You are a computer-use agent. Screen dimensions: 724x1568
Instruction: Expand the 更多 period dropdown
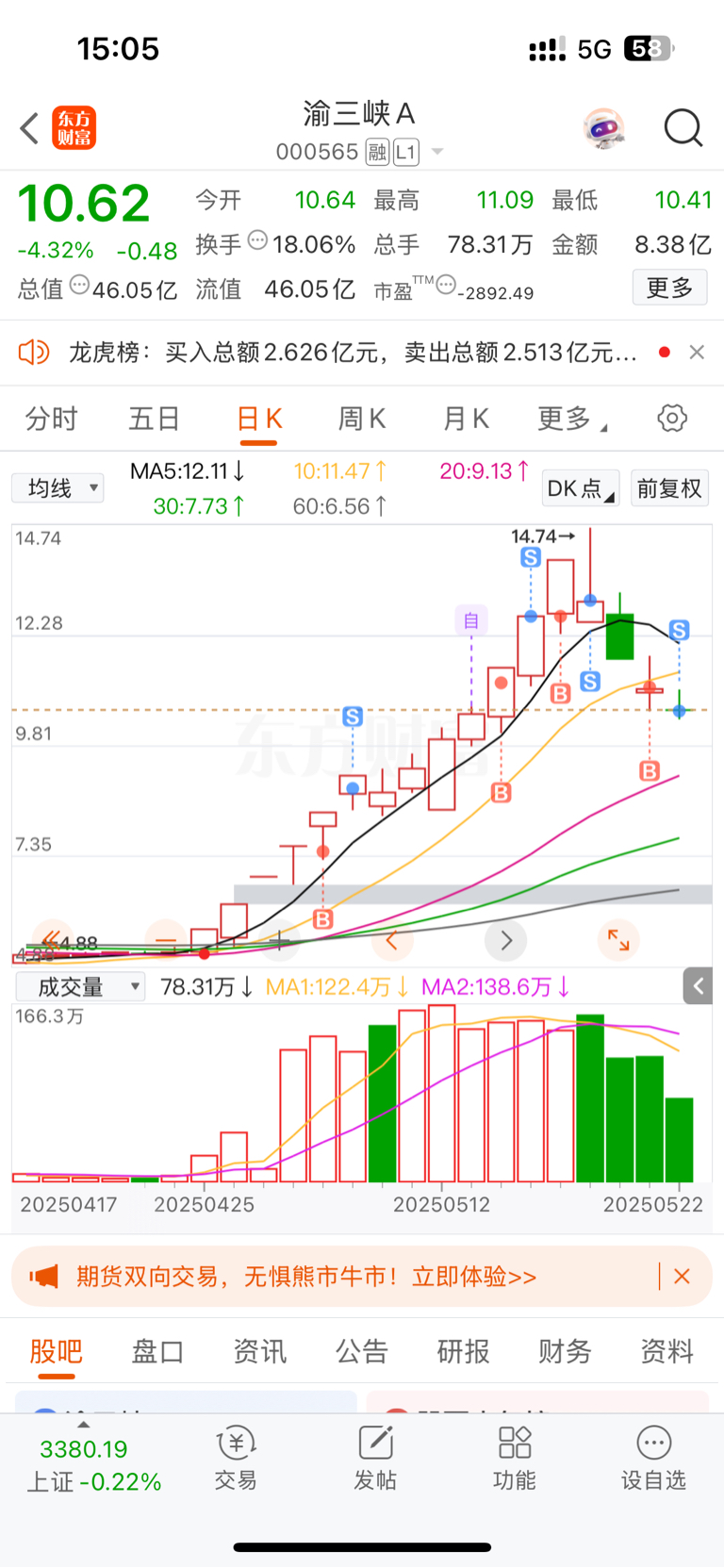click(572, 419)
